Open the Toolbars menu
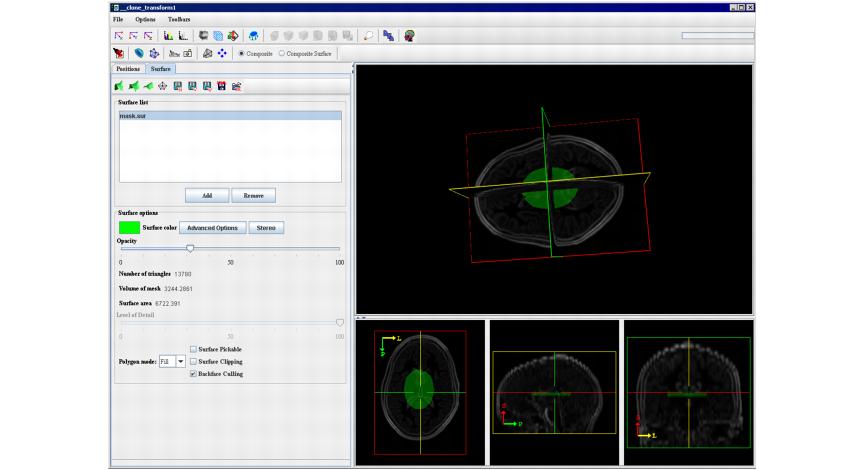Image resolution: width=864 pixels, height=470 pixels. [179, 19]
